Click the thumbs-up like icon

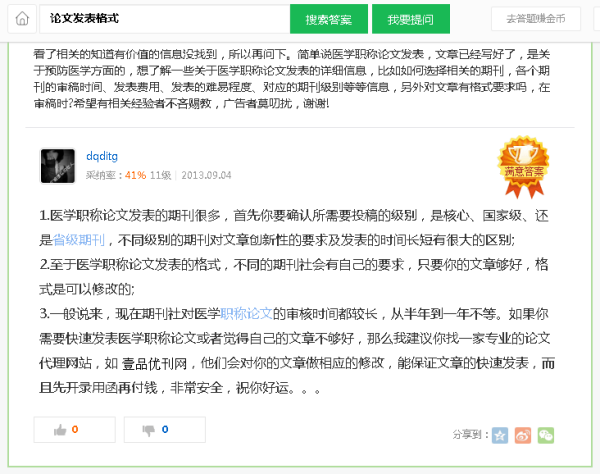pyautogui.click(x=60, y=430)
